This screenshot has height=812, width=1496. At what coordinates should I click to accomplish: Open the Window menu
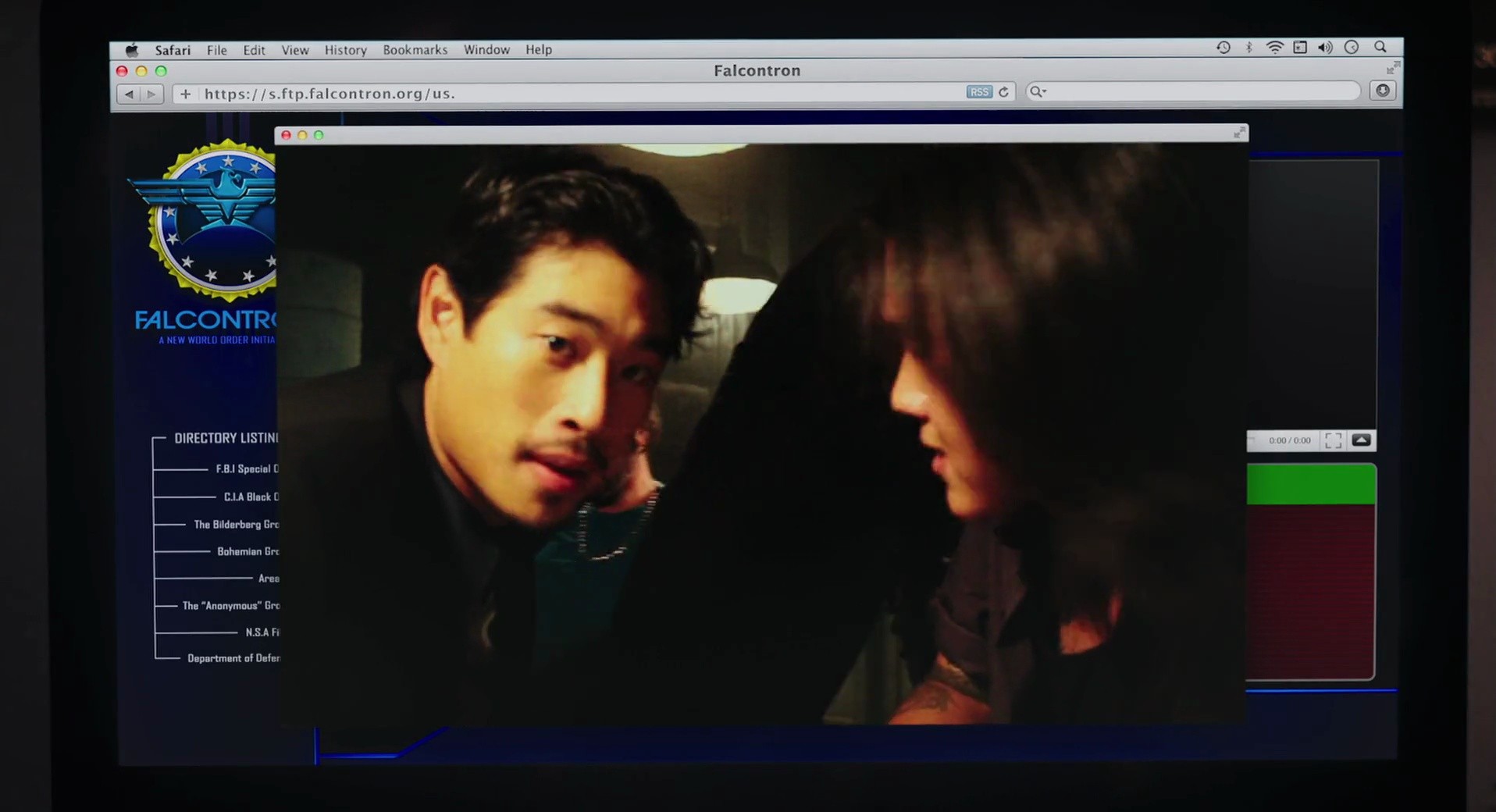click(486, 50)
